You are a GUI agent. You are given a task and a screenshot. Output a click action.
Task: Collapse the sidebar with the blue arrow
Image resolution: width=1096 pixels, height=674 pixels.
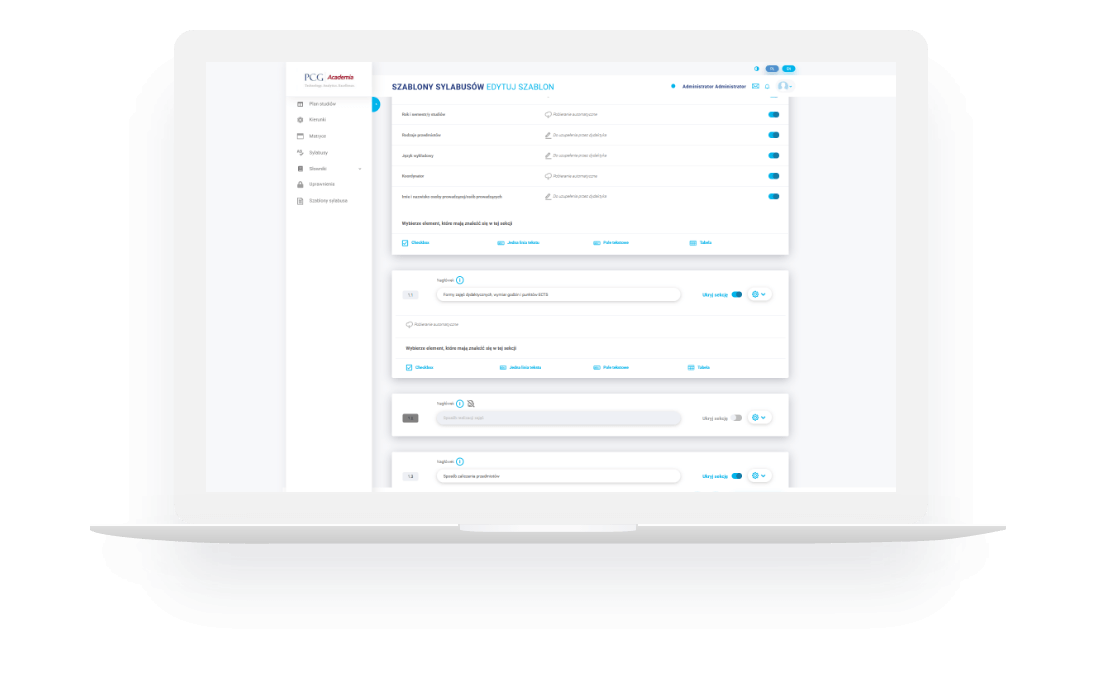pyautogui.click(x=375, y=104)
